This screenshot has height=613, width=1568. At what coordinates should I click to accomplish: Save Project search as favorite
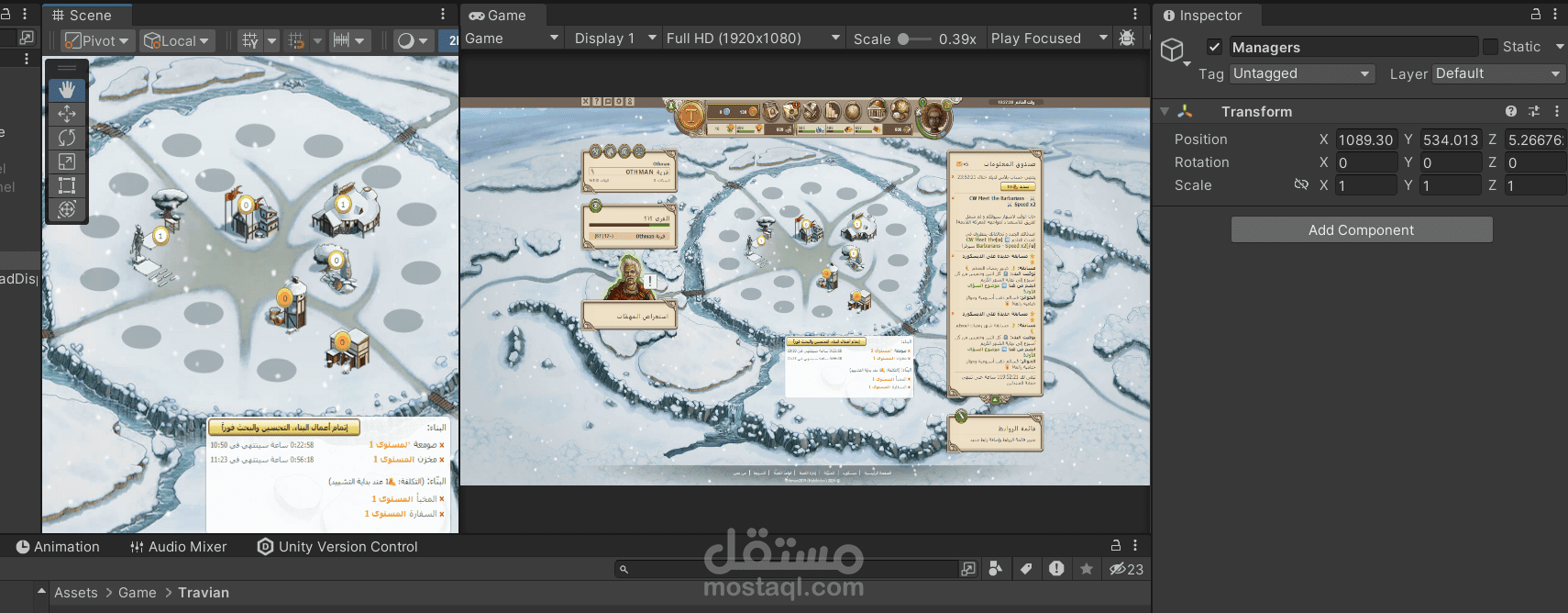pyautogui.click(x=1087, y=569)
